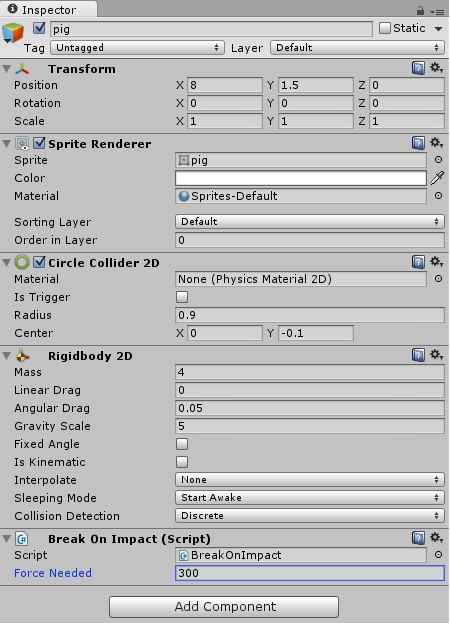
Task: Open the Tag dropdown showing Untagged
Action: [x=137, y=48]
